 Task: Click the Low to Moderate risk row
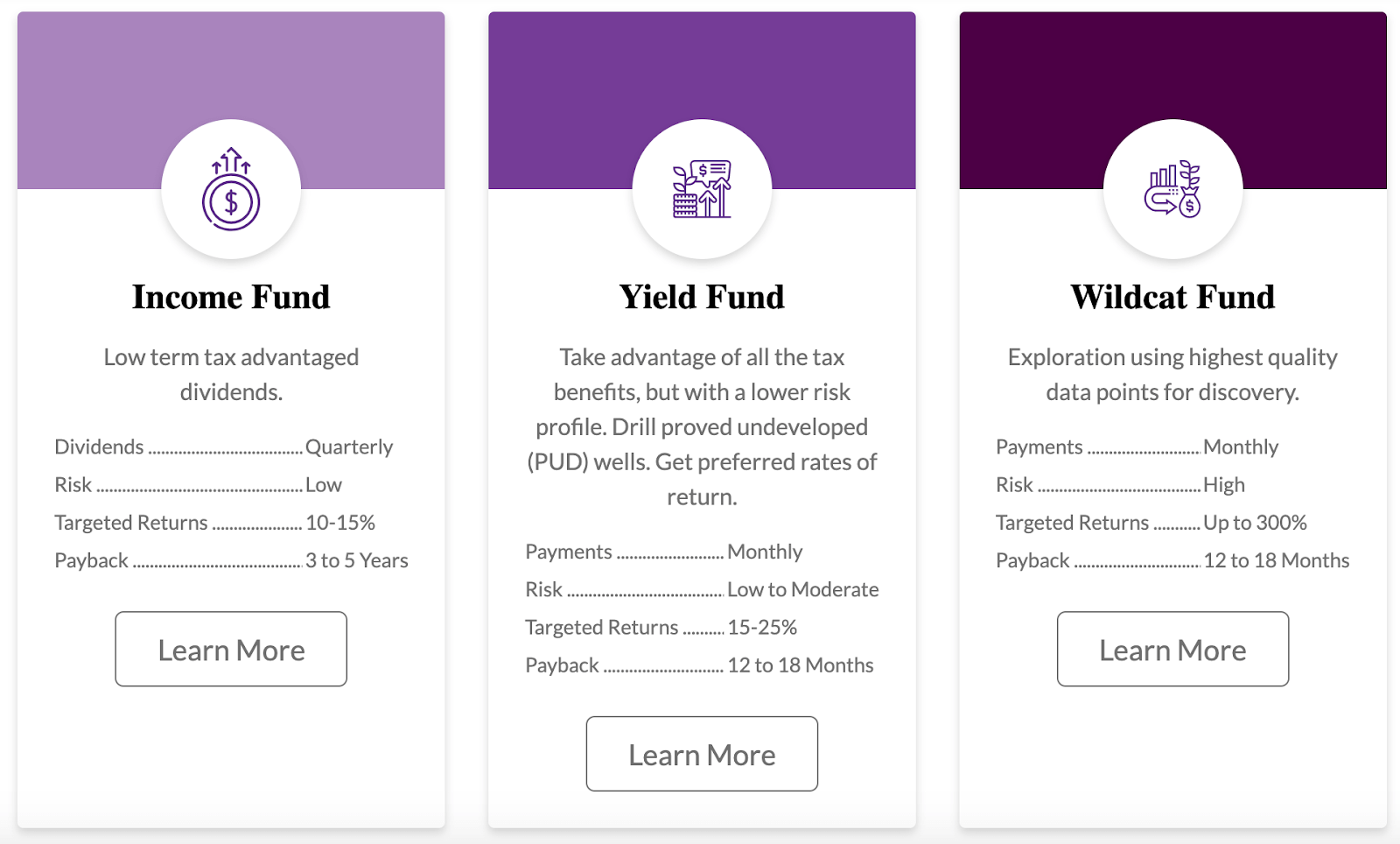click(702, 589)
